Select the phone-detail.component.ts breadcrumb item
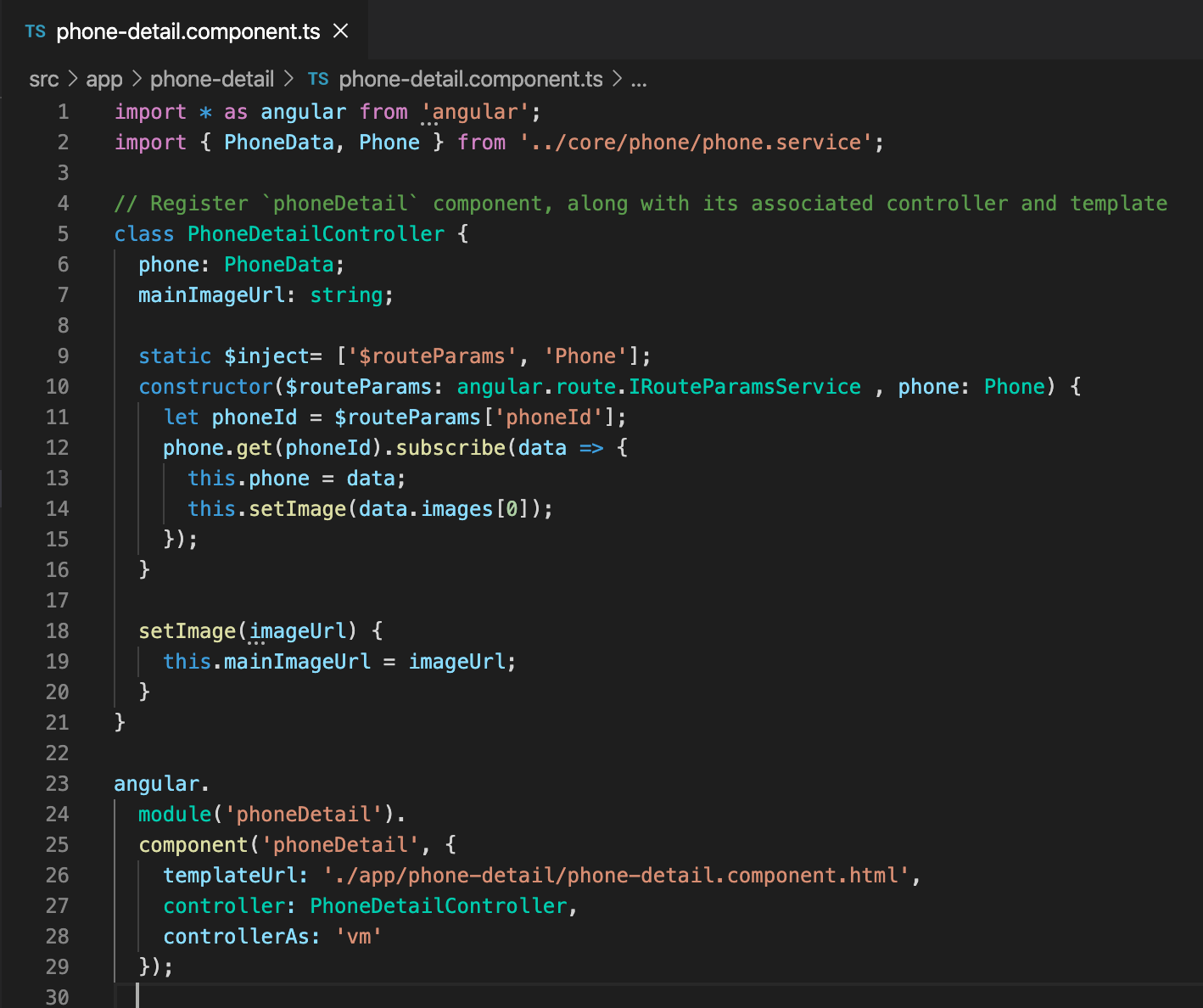This screenshot has width=1203, height=1008. (472, 78)
